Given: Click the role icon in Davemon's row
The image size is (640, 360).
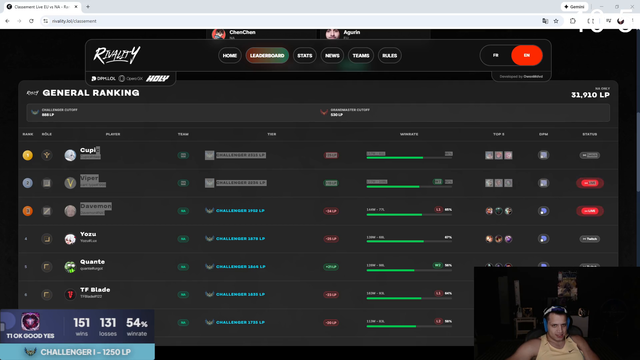Looking at the screenshot, I should coord(47,211).
